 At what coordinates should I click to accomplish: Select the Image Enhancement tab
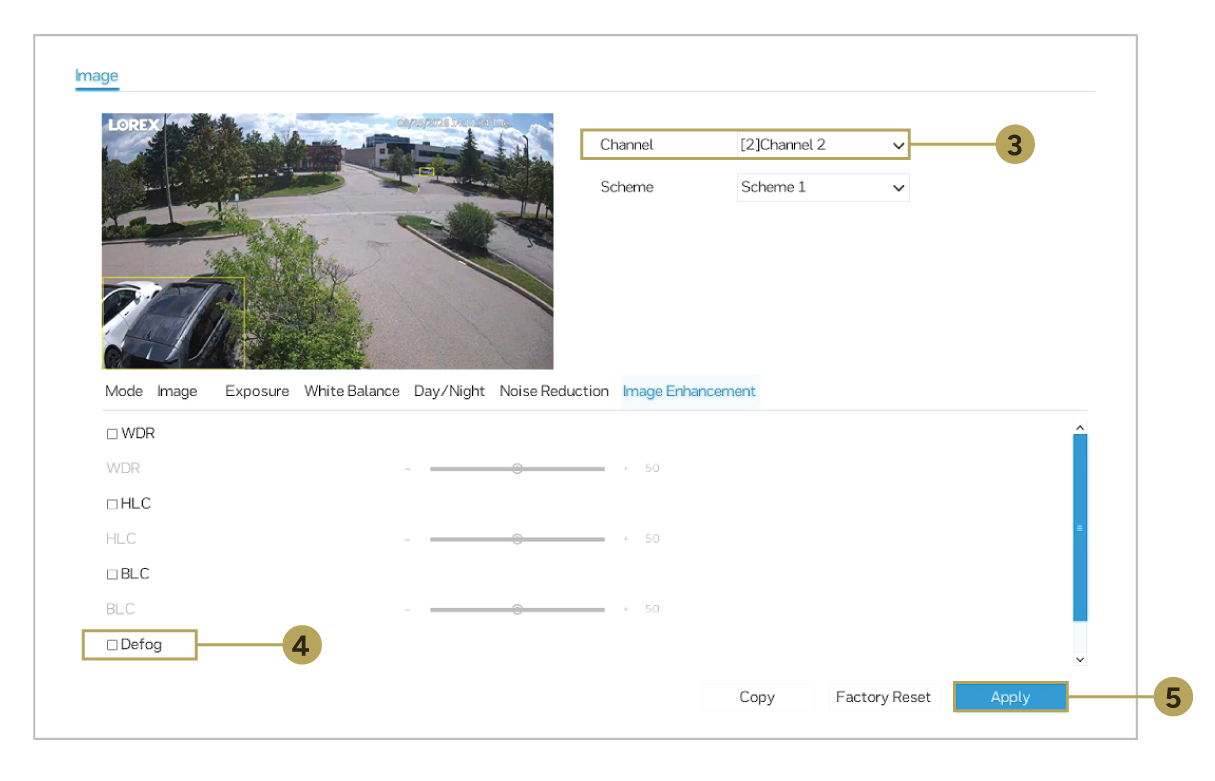(689, 391)
